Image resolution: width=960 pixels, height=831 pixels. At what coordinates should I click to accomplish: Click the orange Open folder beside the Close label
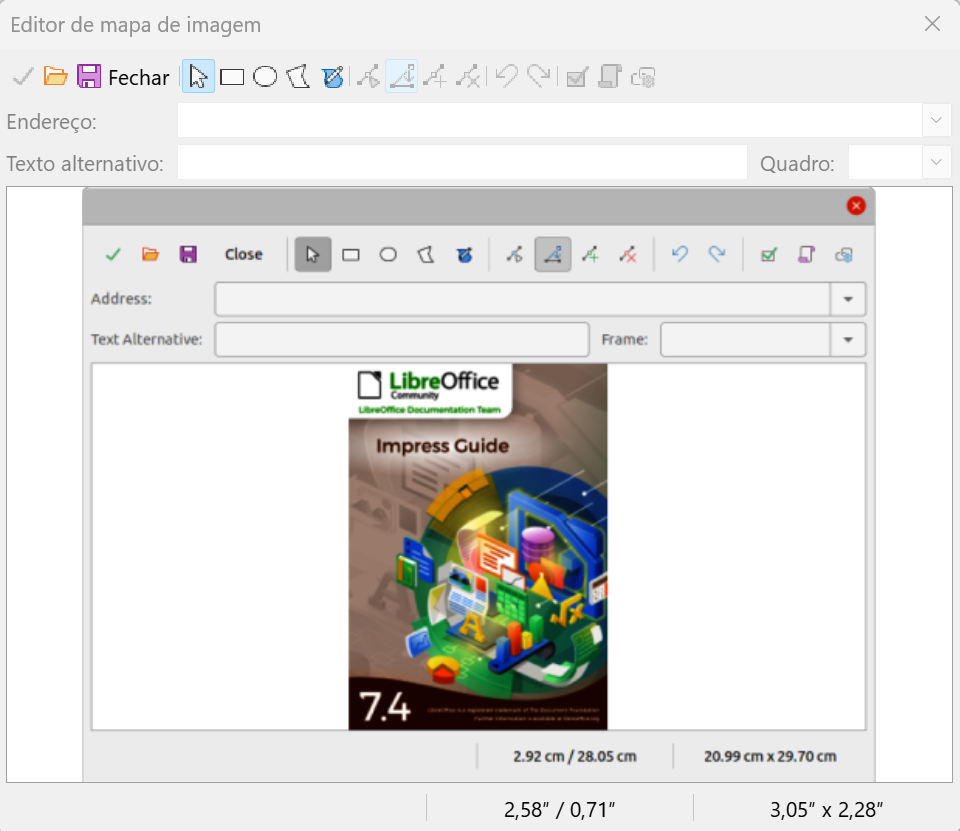(151, 254)
